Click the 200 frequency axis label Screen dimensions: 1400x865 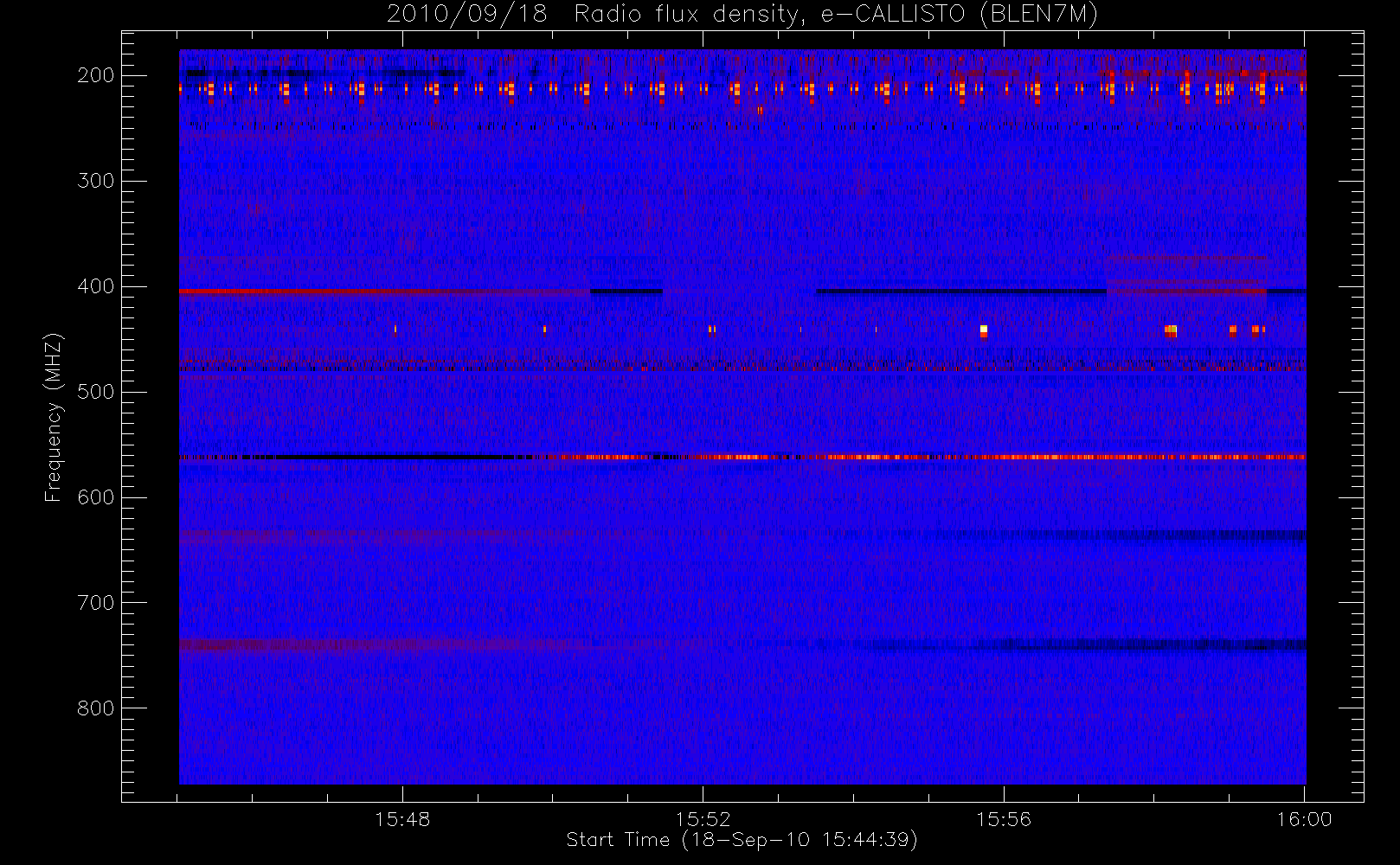pyautogui.click(x=95, y=76)
